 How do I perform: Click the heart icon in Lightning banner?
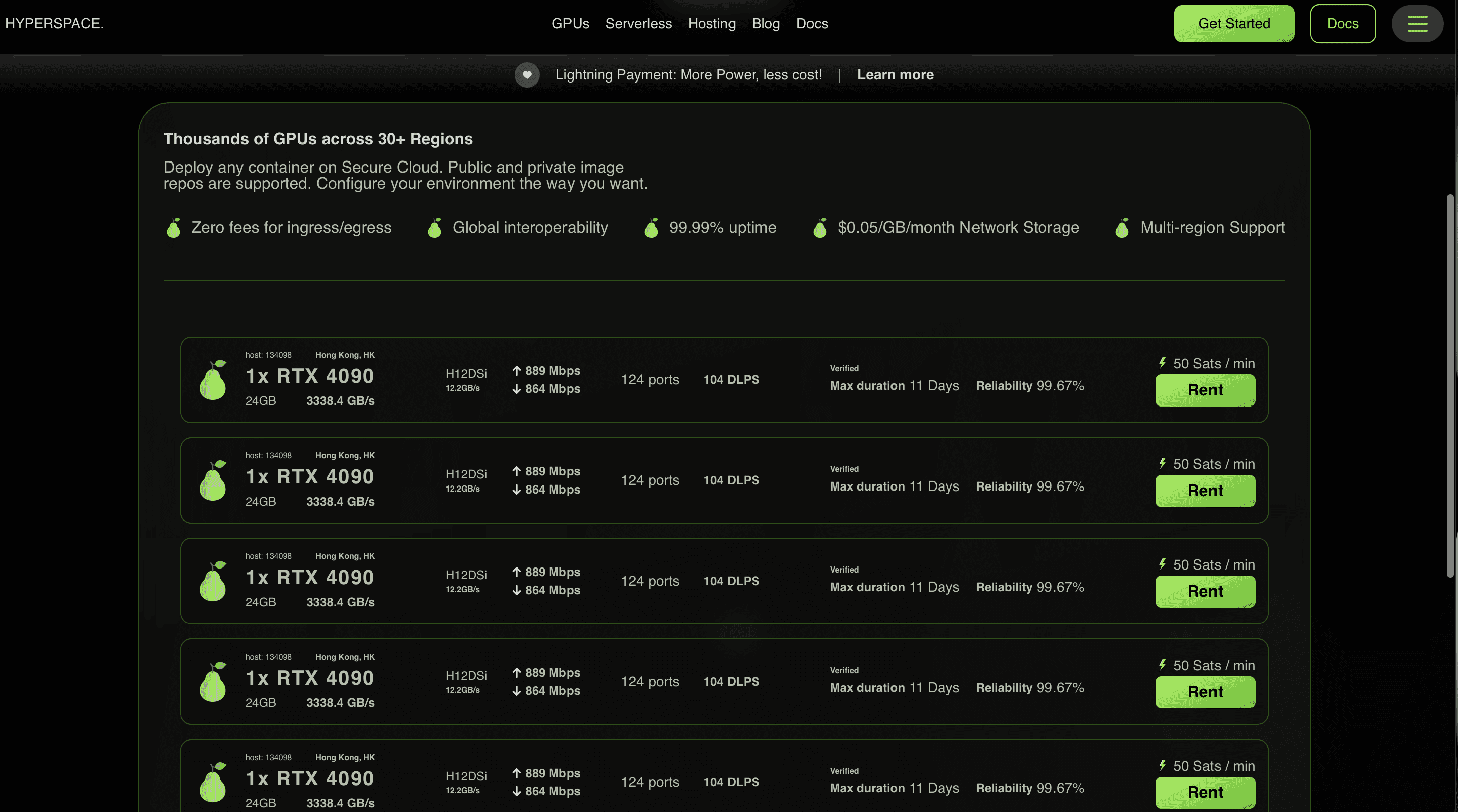[x=526, y=74]
